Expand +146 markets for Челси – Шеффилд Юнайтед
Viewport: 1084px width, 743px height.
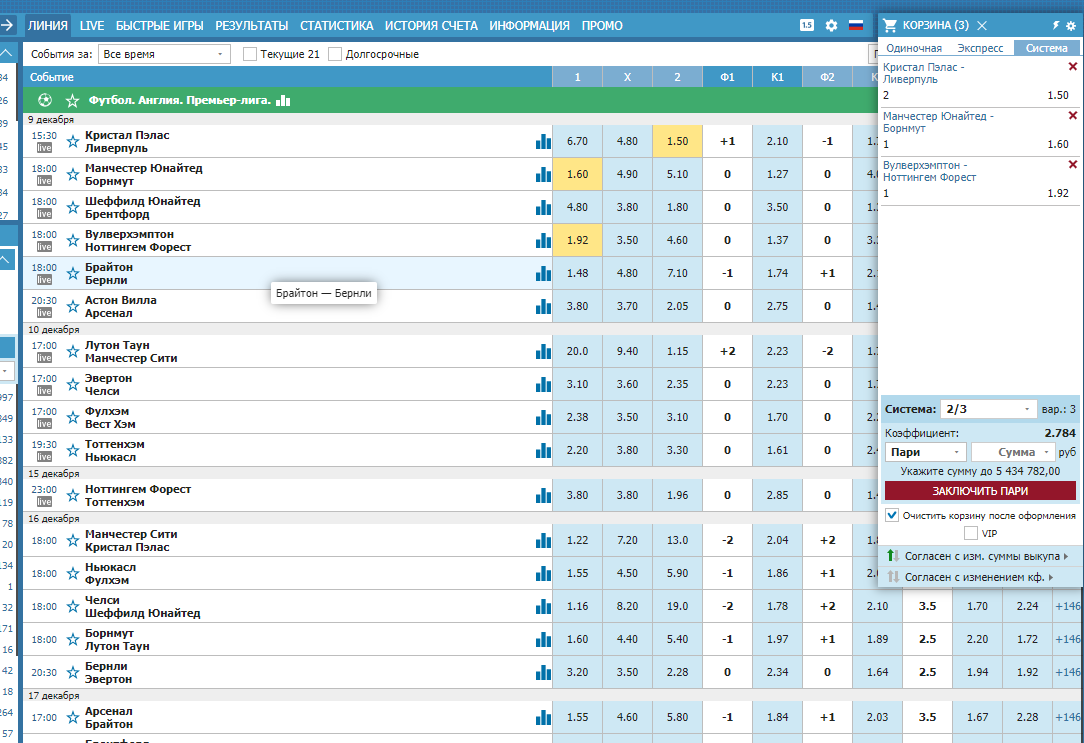point(1068,606)
